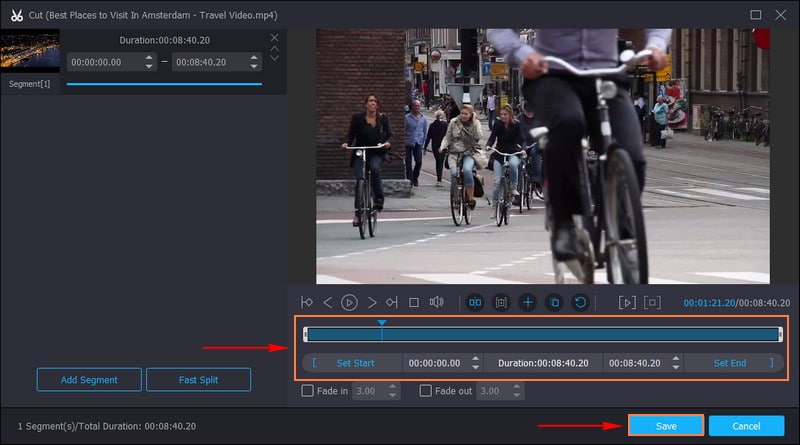This screenshot has width=800, height=445.
Task: Click the Fast Split button
Action: [x=198, y=380]
